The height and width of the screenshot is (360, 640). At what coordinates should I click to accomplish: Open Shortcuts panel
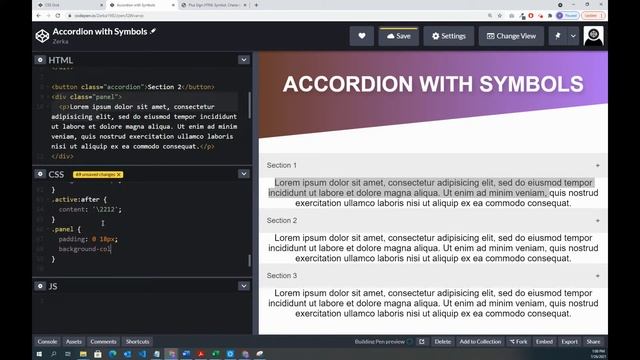point(138,342)
